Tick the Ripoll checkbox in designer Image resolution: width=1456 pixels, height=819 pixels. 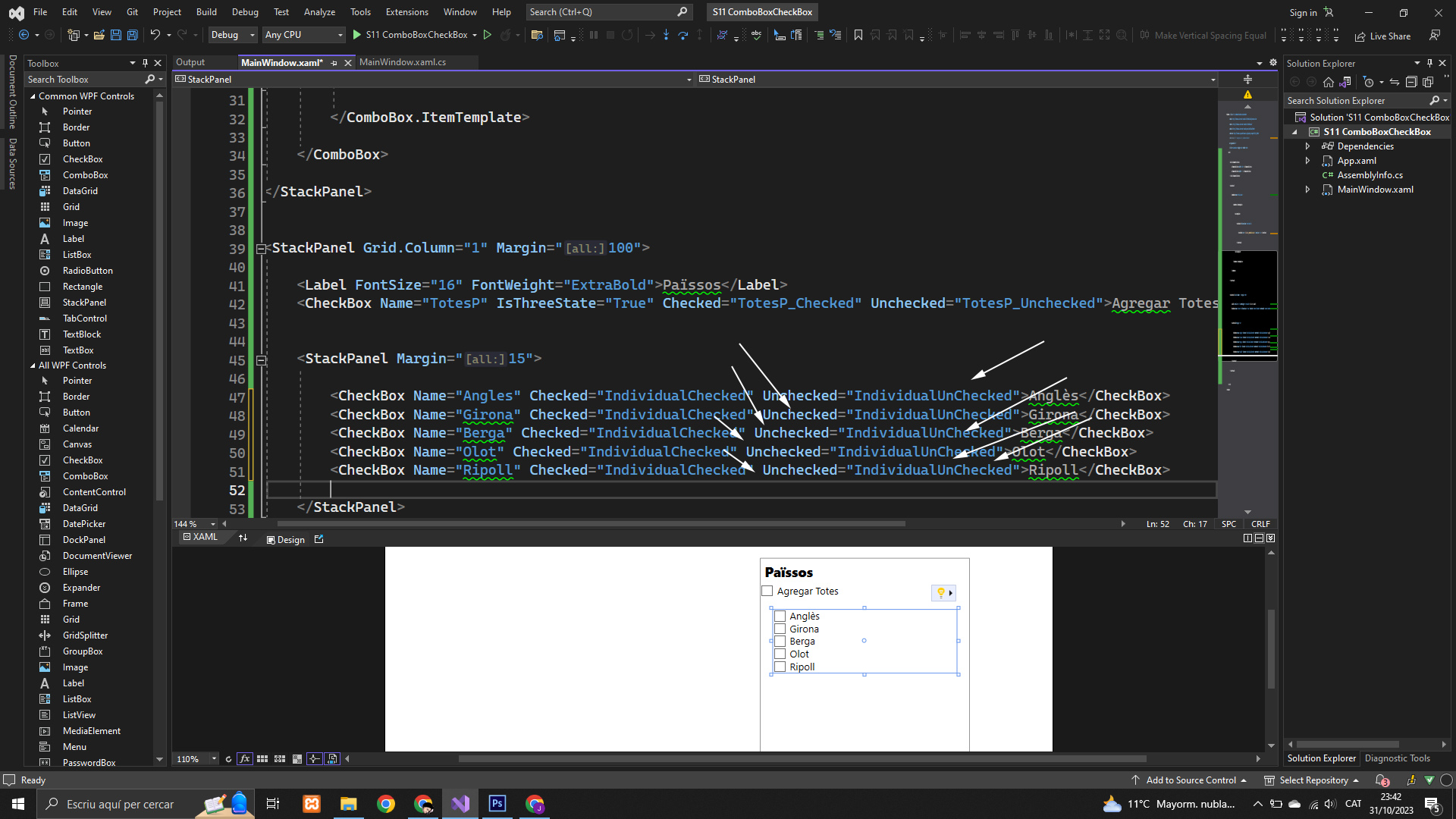click(x=780, y=667)
